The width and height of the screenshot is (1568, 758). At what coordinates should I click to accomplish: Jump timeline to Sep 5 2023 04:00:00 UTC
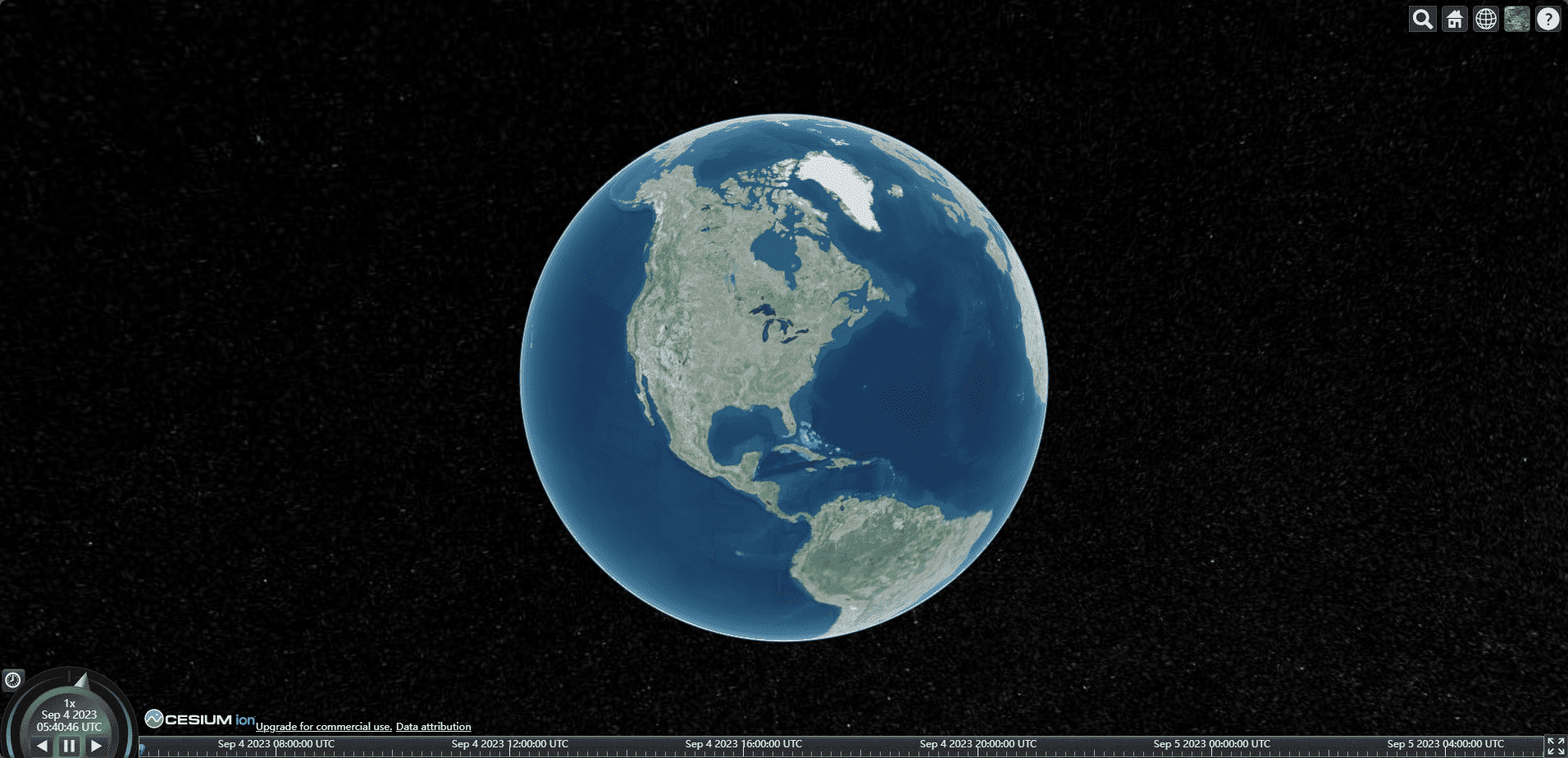click(x=1445, y=744)
